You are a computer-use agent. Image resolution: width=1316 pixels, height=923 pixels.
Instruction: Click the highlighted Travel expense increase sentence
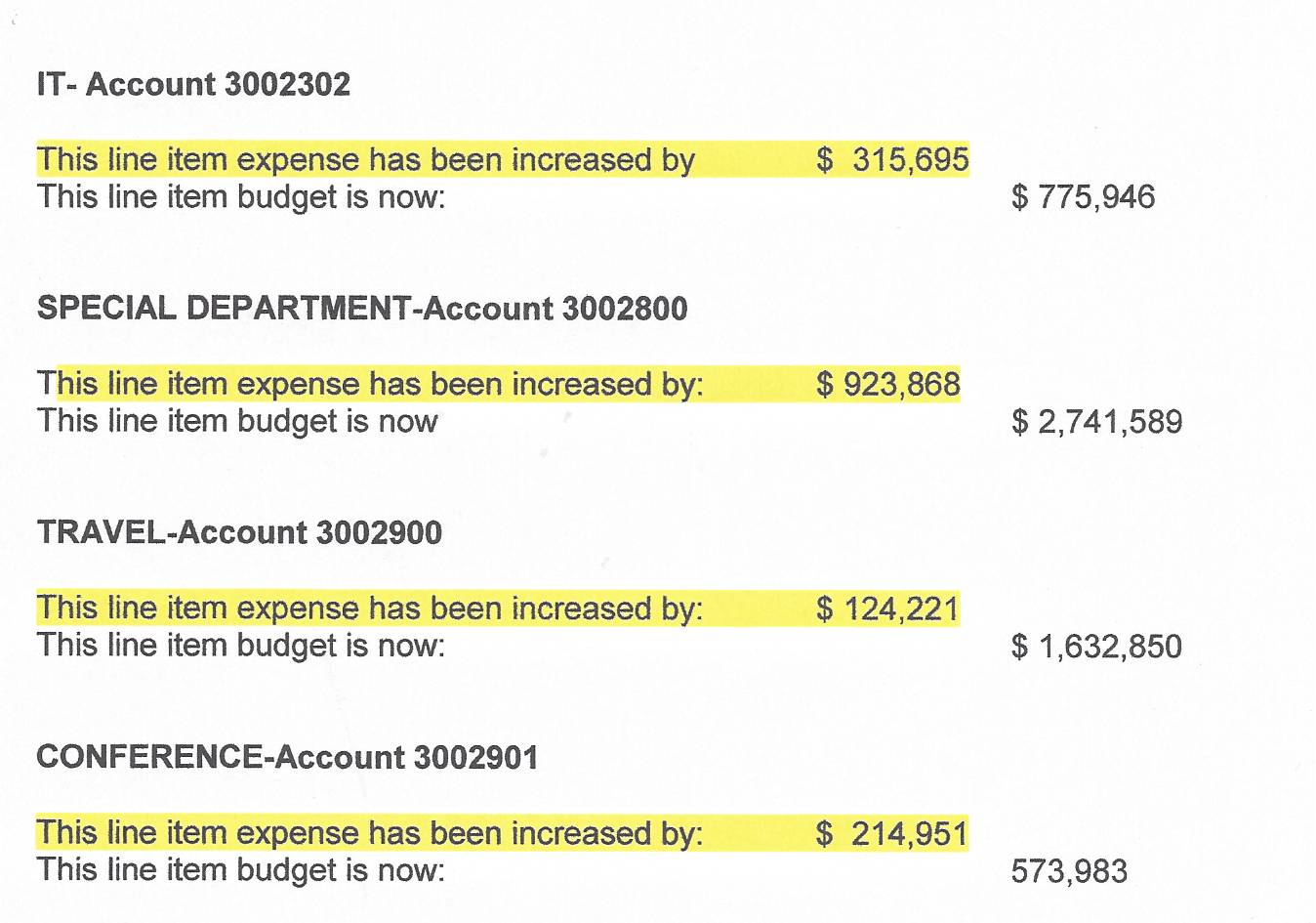pyautogui.click(x=370, y=608)
